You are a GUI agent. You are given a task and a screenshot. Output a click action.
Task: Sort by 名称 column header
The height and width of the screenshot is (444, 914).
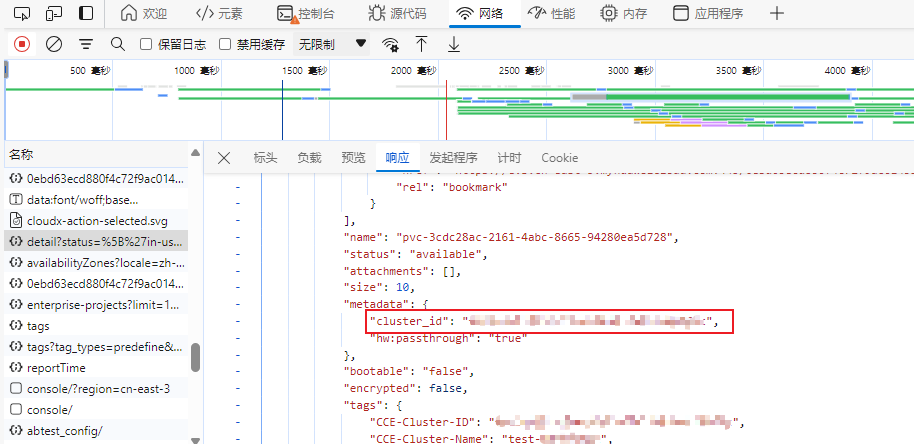pyautogui.click(x=96, y=154)
